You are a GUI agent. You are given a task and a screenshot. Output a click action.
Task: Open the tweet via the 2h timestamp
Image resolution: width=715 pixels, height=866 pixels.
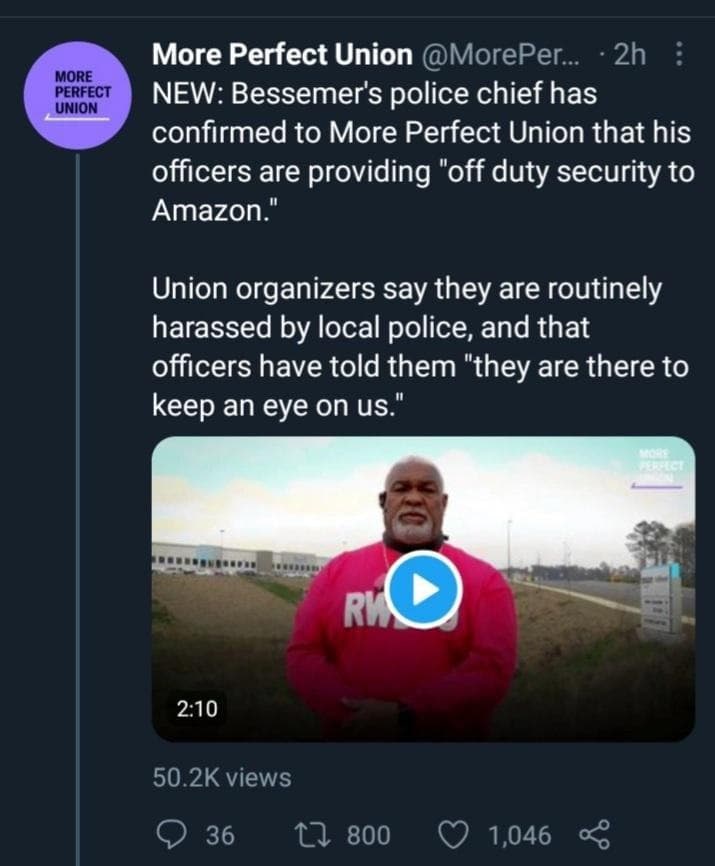click(629, 57)
